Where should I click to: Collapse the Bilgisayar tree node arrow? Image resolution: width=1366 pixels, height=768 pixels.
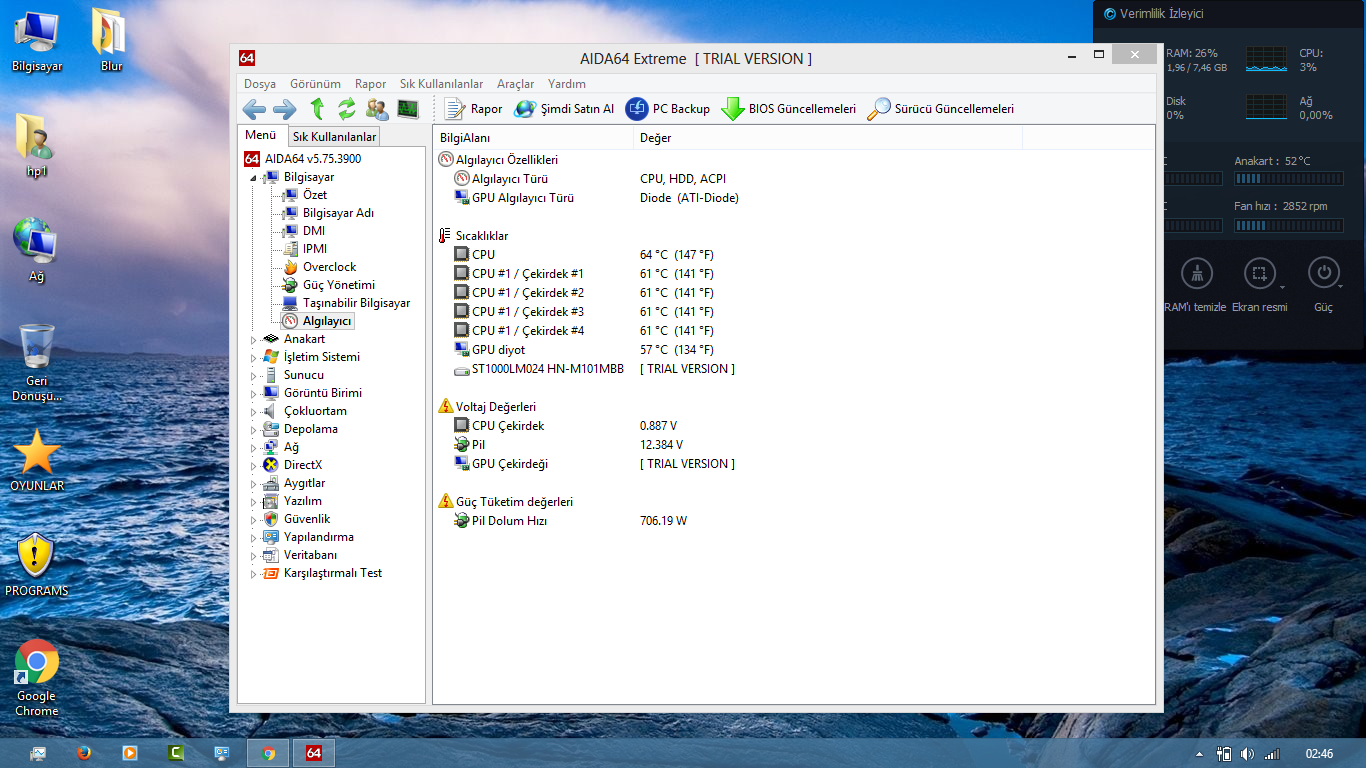point(253,178)
